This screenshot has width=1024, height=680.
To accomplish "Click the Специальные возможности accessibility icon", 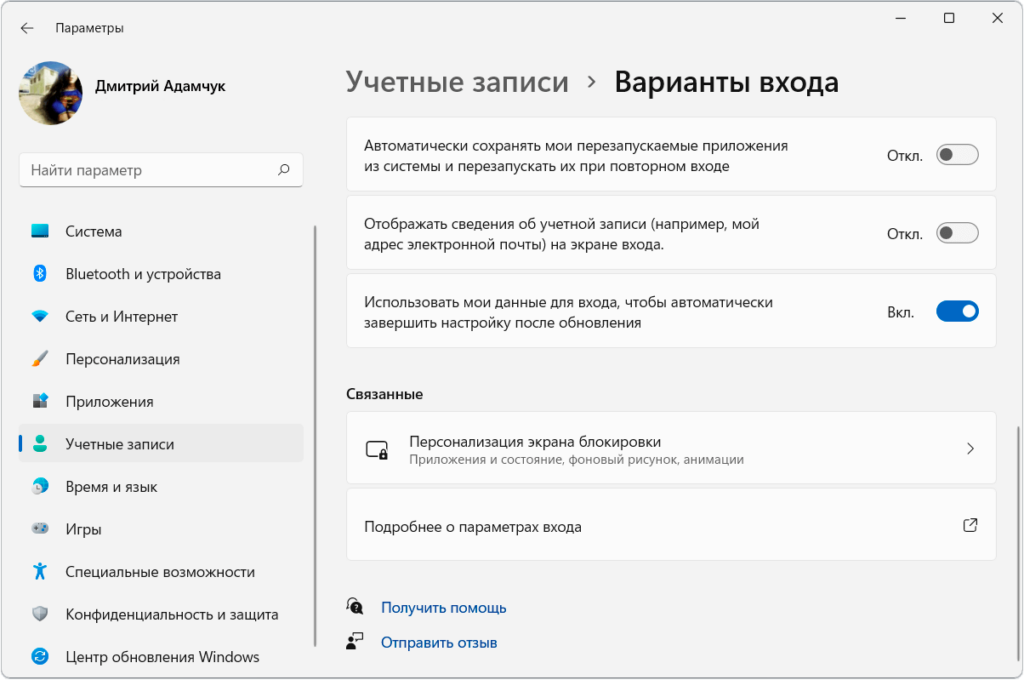I will coord(40,572).
